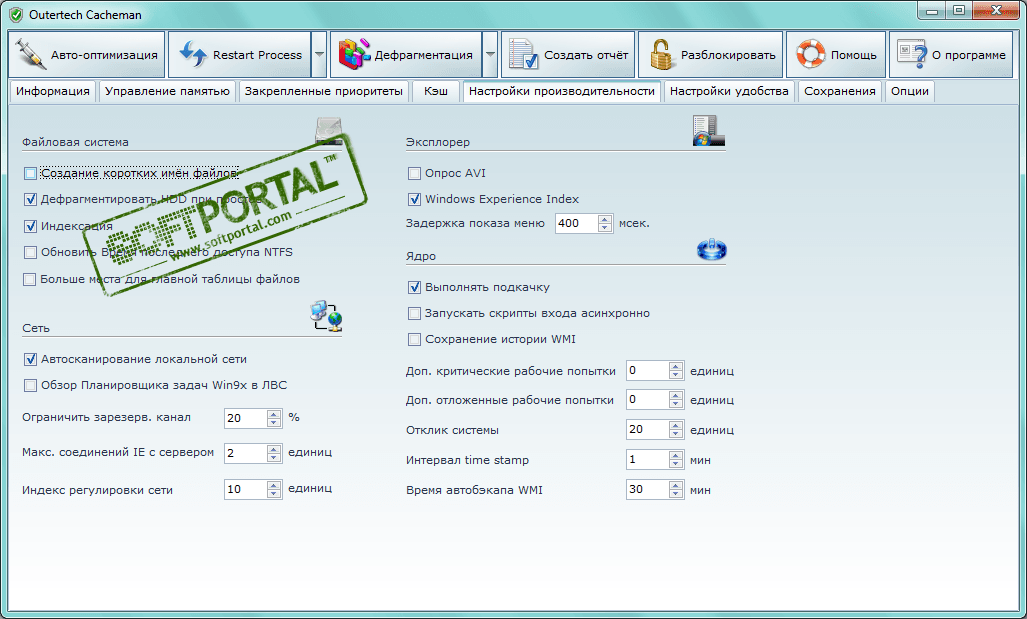Click the Restart Process button label

[x=257, y=55]
